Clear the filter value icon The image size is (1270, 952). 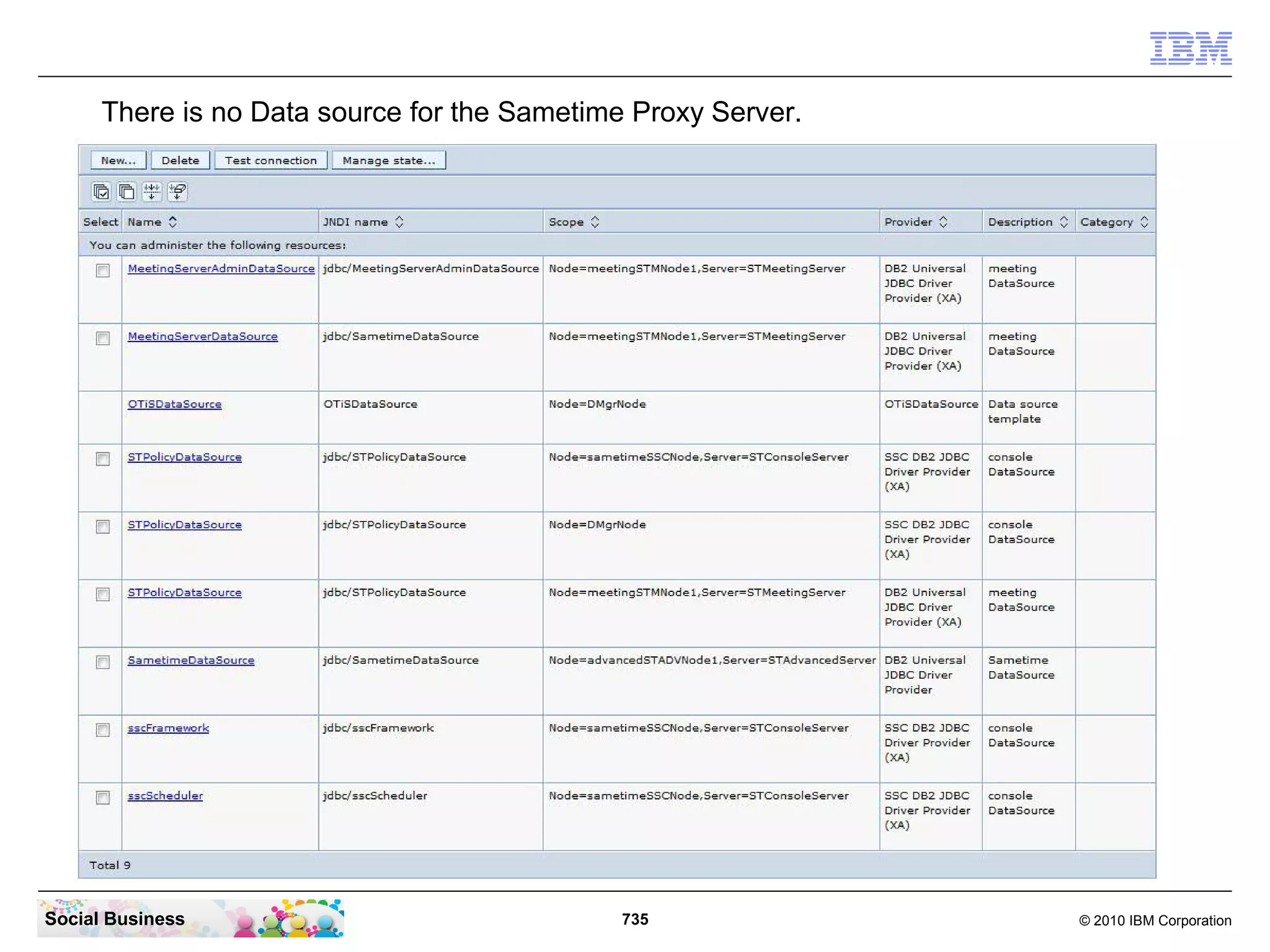point(177,192)
